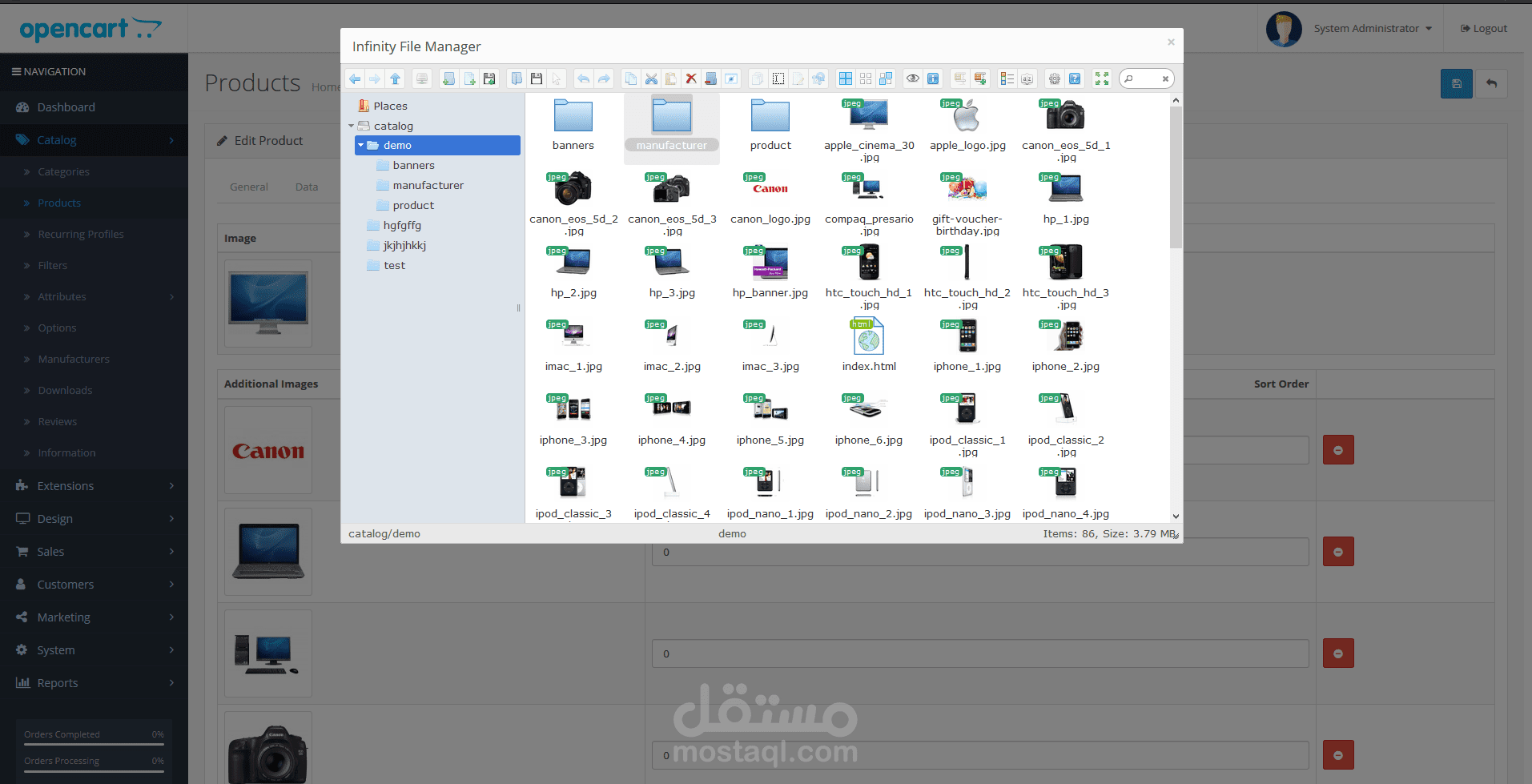Click the Copy icon in toolbar

pos(630,78)
